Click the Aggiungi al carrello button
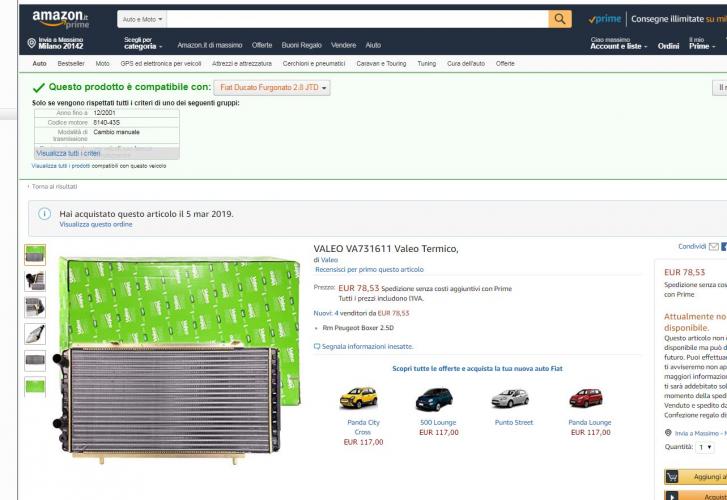This screenshot has height=500, width=727. pyautogui.click(x=695, y=476)
